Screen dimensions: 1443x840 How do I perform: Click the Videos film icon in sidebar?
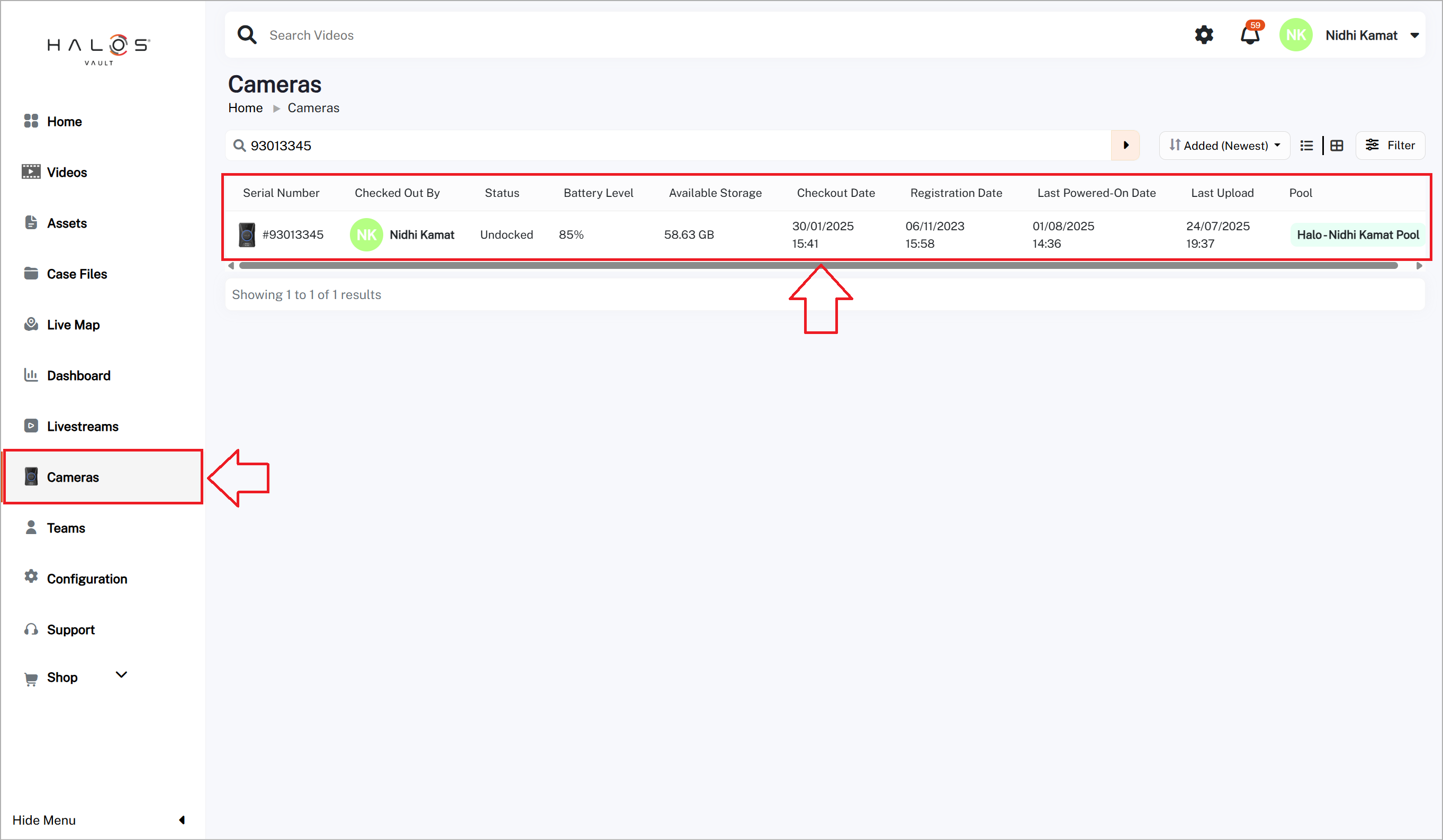(31, 172)
